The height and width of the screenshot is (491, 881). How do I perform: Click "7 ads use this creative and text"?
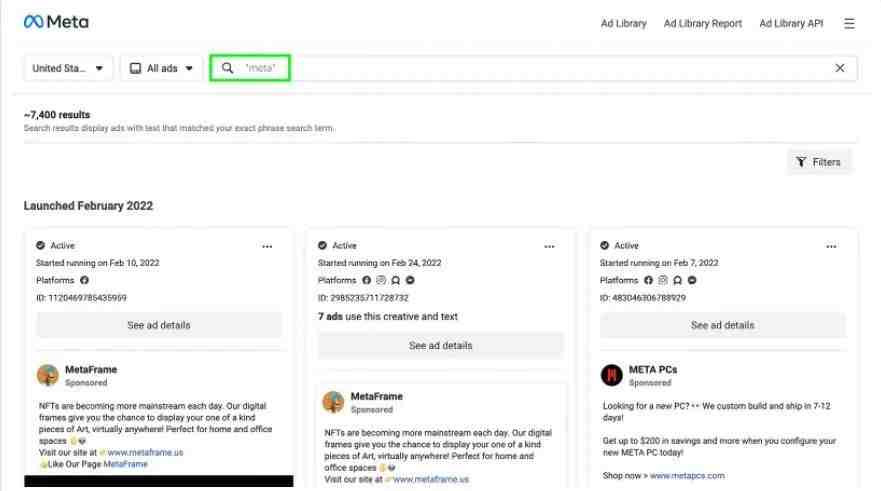coord(388,316)
